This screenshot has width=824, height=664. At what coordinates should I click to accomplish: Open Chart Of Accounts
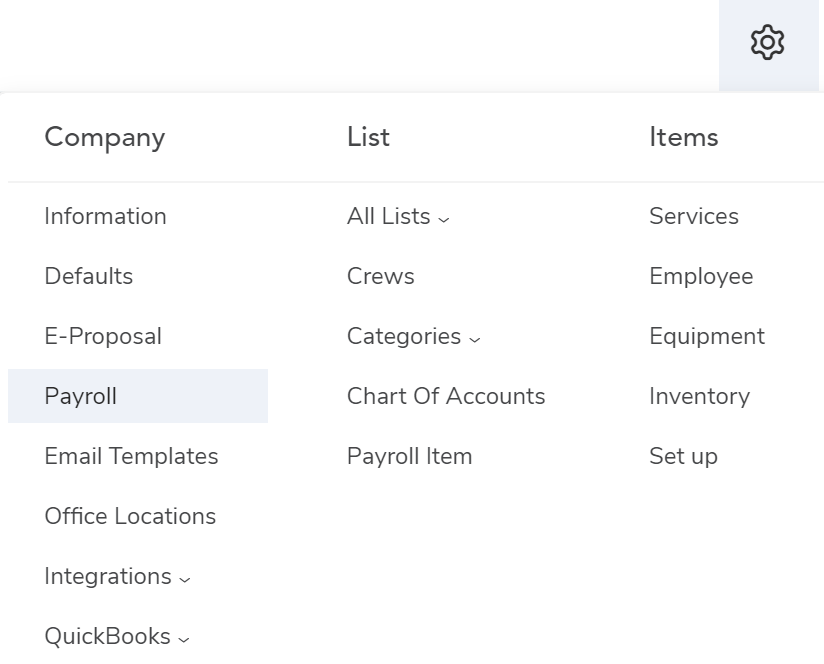[445, 397]
